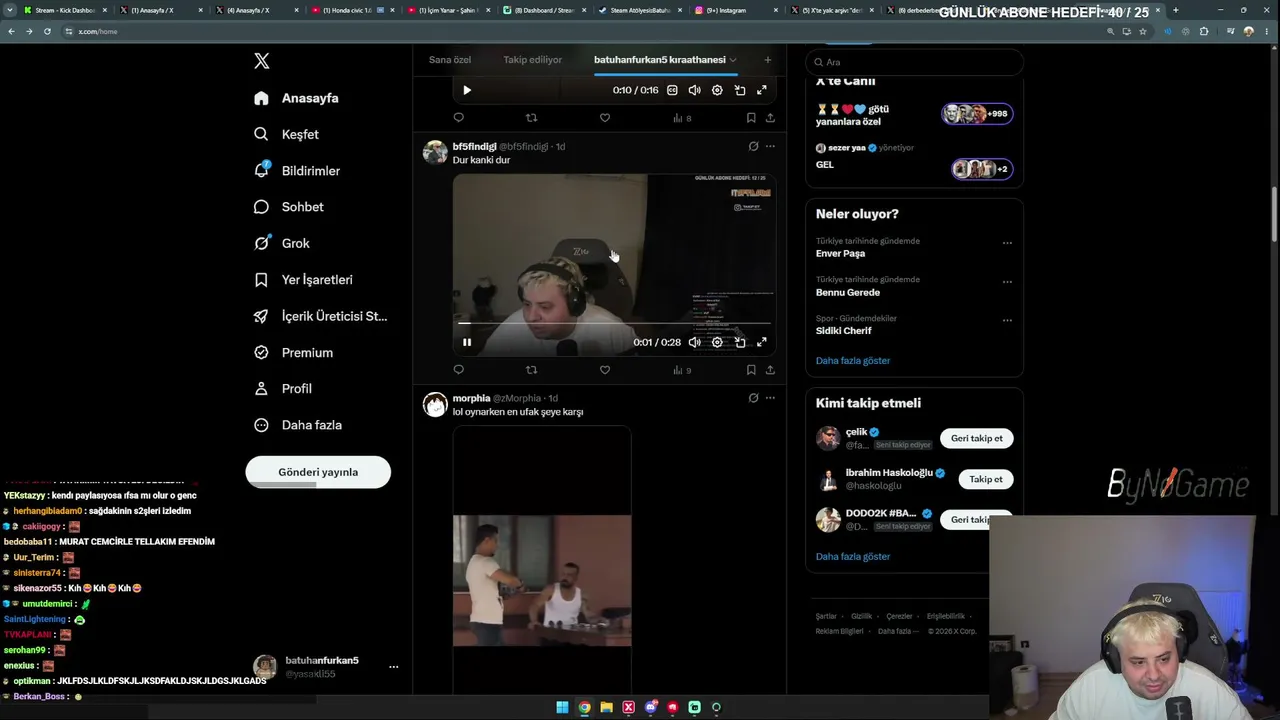This screenshot has height=720, width=1280.
Task: Reply to the bf5findigi post
Action: tap(459, 370)
